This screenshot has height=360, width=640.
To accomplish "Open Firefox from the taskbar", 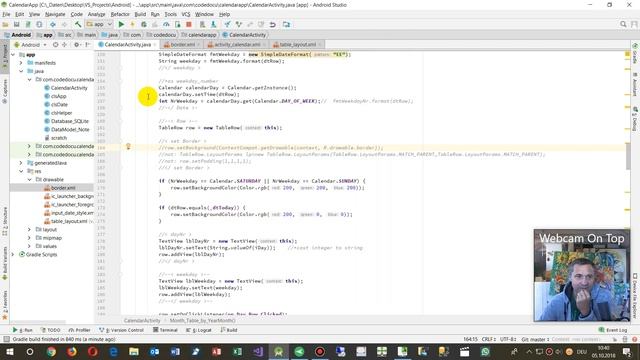I will point(72,351).
